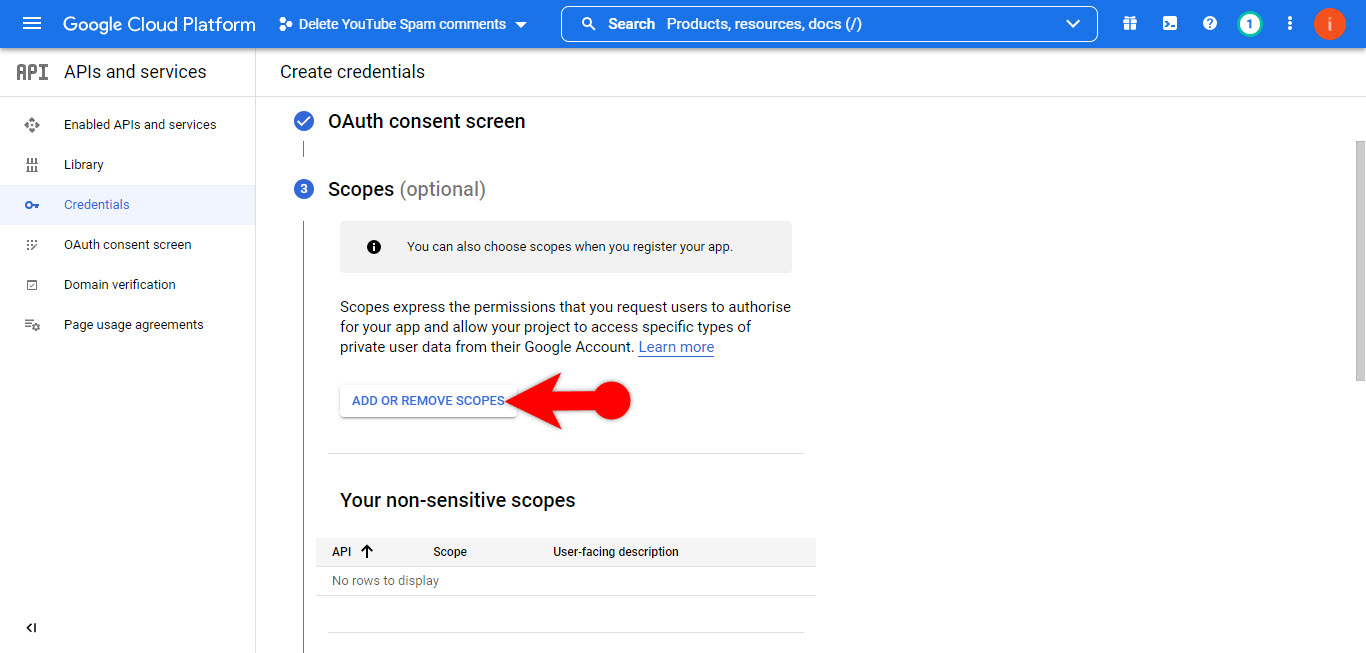Image resolution: width=1366 pixels, height=653 pixels.
Task: Click the No rows to display text
Action: (x=385, y=581)
